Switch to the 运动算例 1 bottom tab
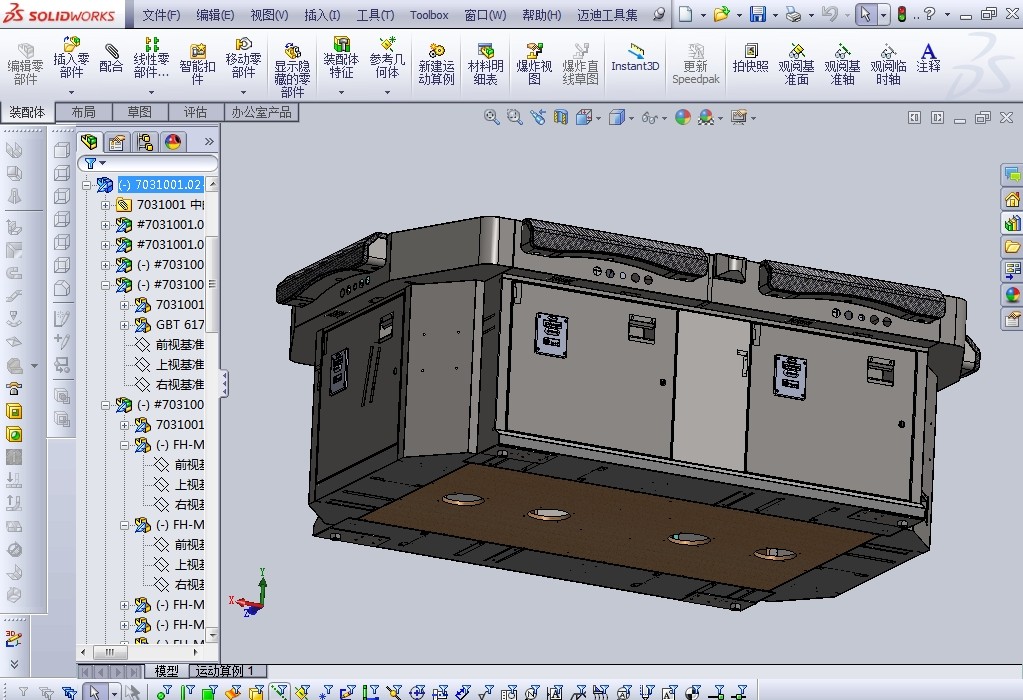 click(225, 671)
